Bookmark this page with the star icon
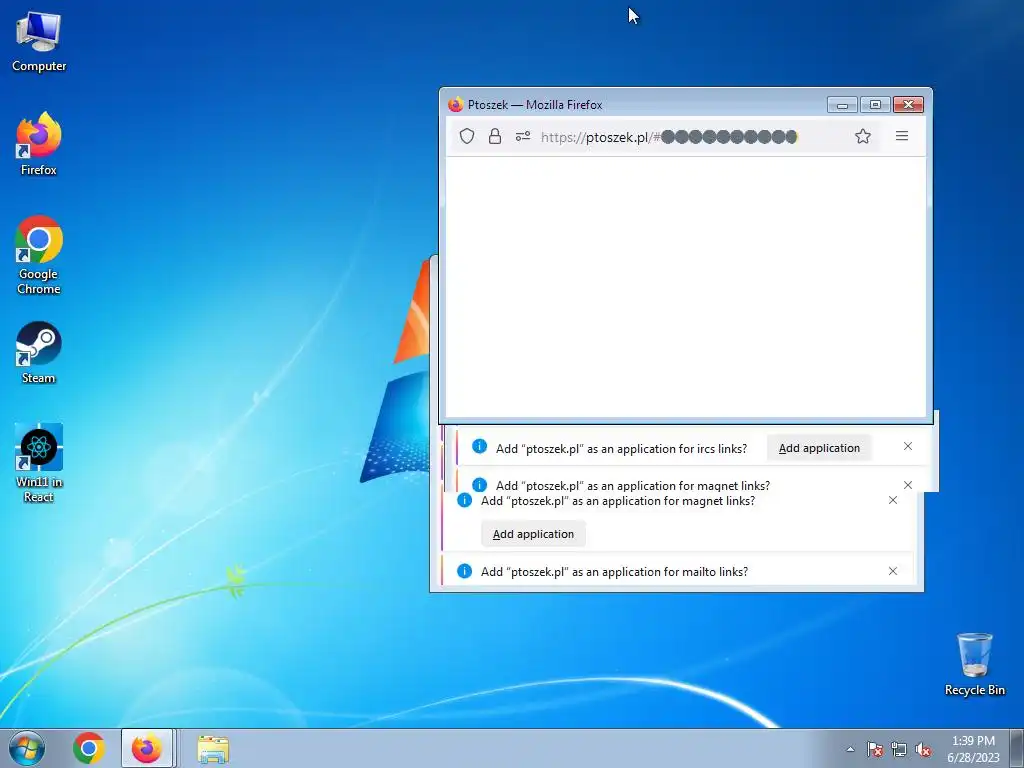1024x768 pixels. 863,136
